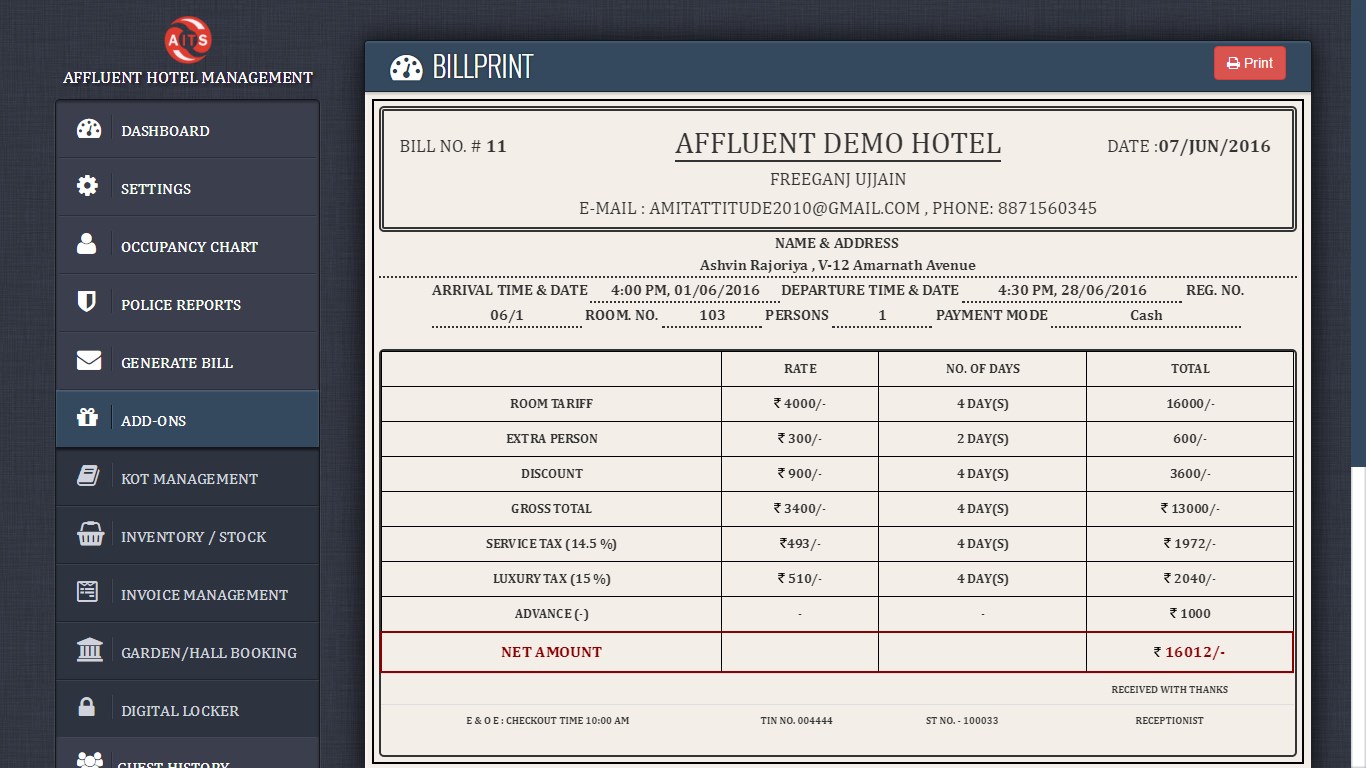Click the room tariff total 16000/-
The image size is (1366, 768).
(1190, 404)
